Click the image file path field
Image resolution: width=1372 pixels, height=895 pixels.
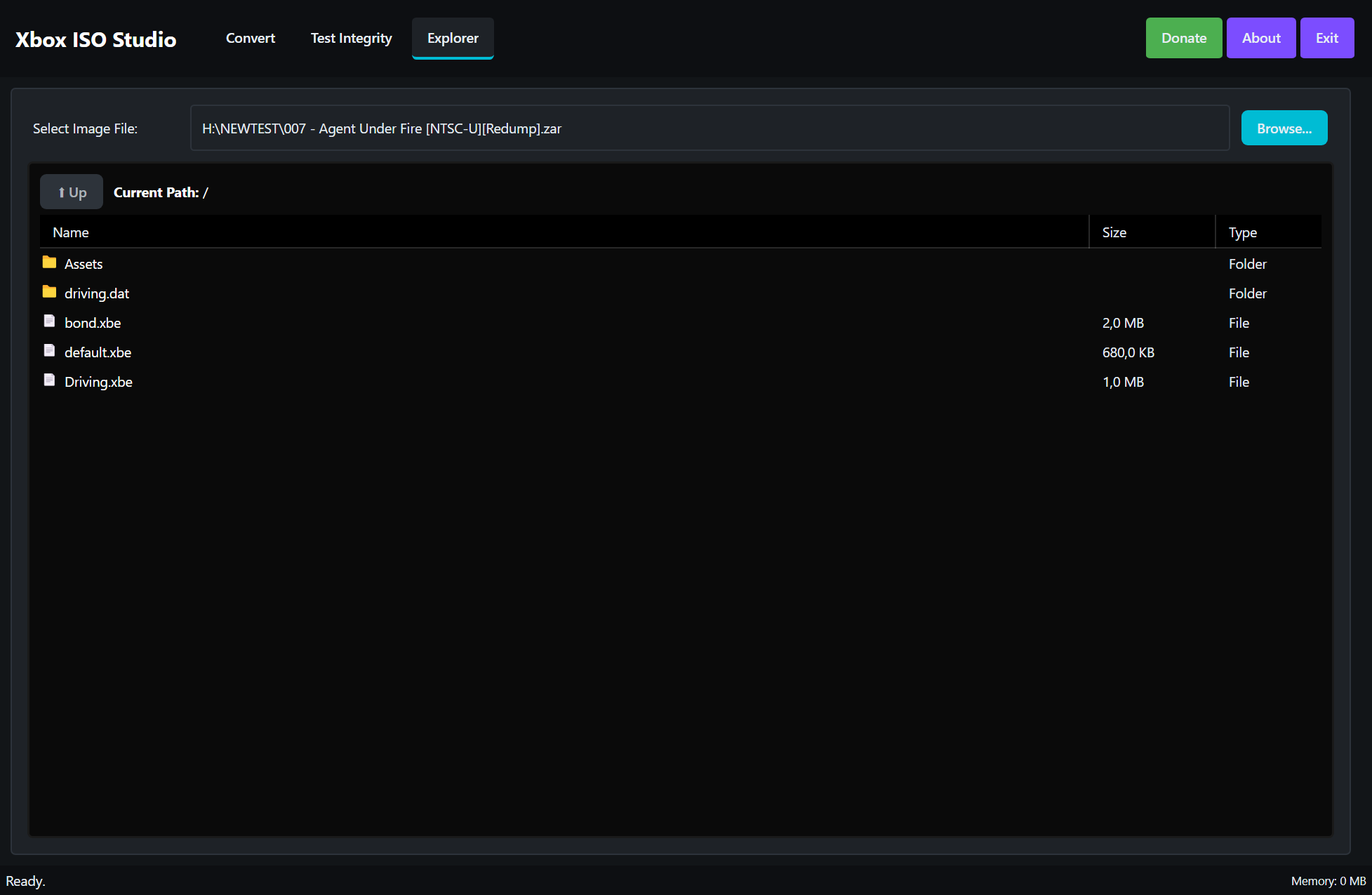coord(710,128)
